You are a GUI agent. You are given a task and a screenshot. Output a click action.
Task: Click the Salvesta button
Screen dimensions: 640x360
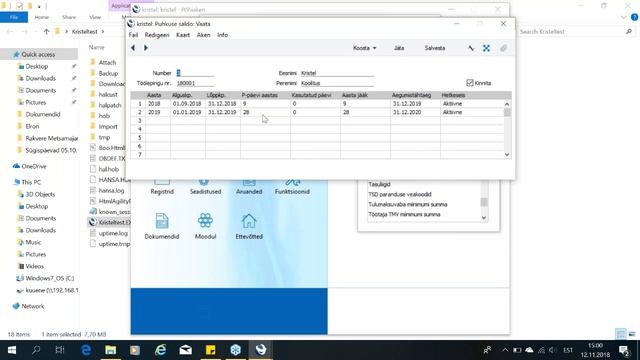435,48
